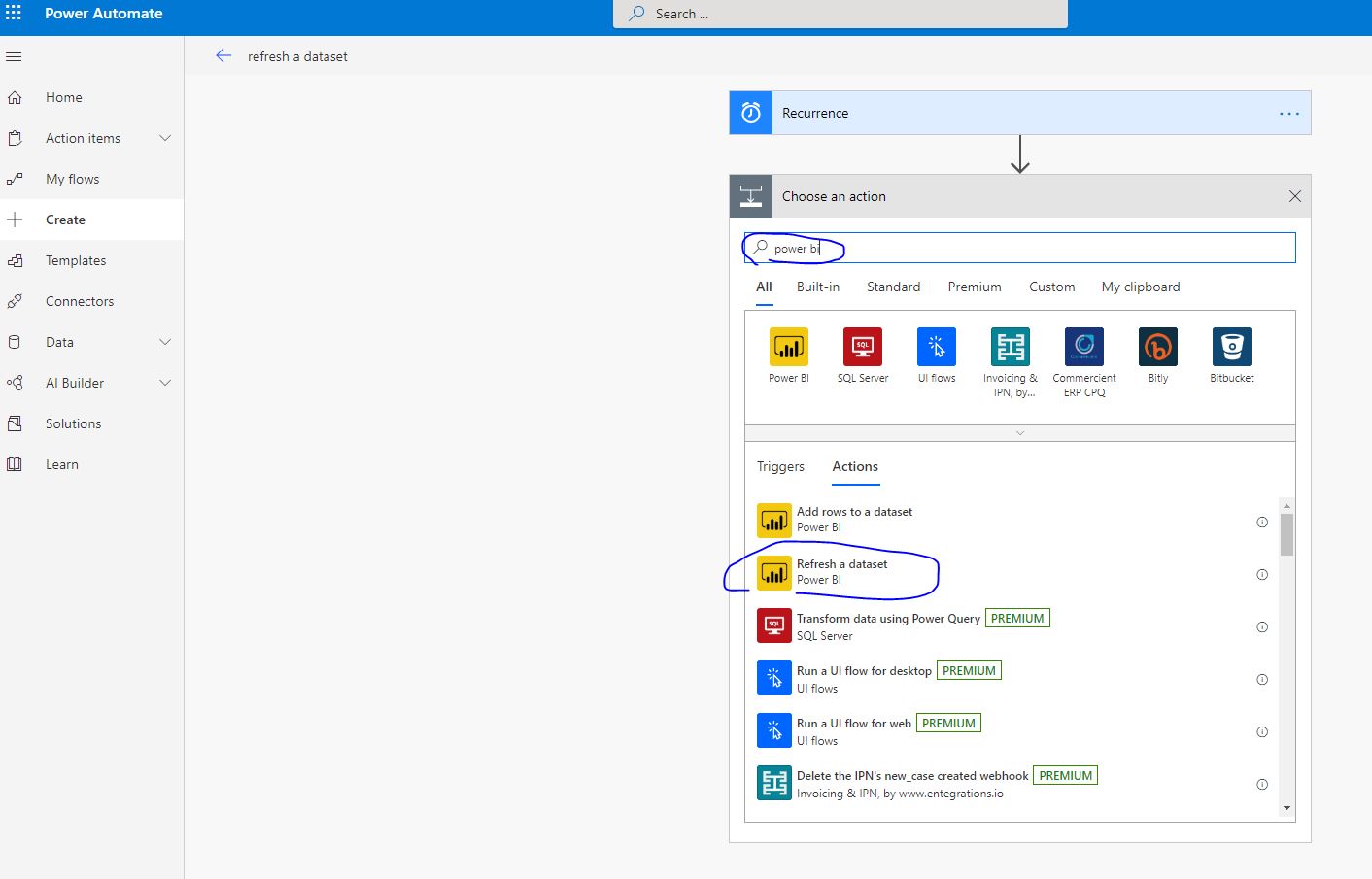1372x879 pixels.
Task: Click the My flows icon
Action: (x=15, y=179)
